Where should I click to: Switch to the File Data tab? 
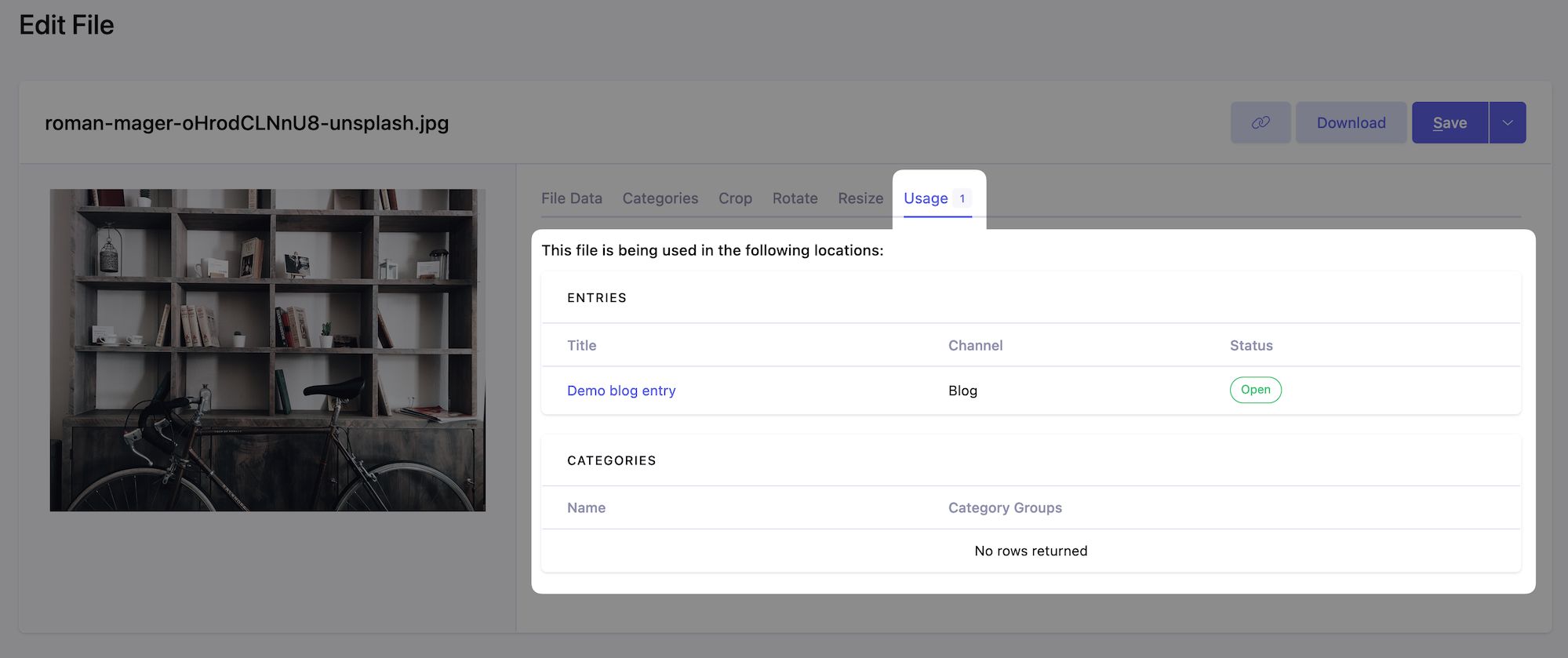point(572,198)
